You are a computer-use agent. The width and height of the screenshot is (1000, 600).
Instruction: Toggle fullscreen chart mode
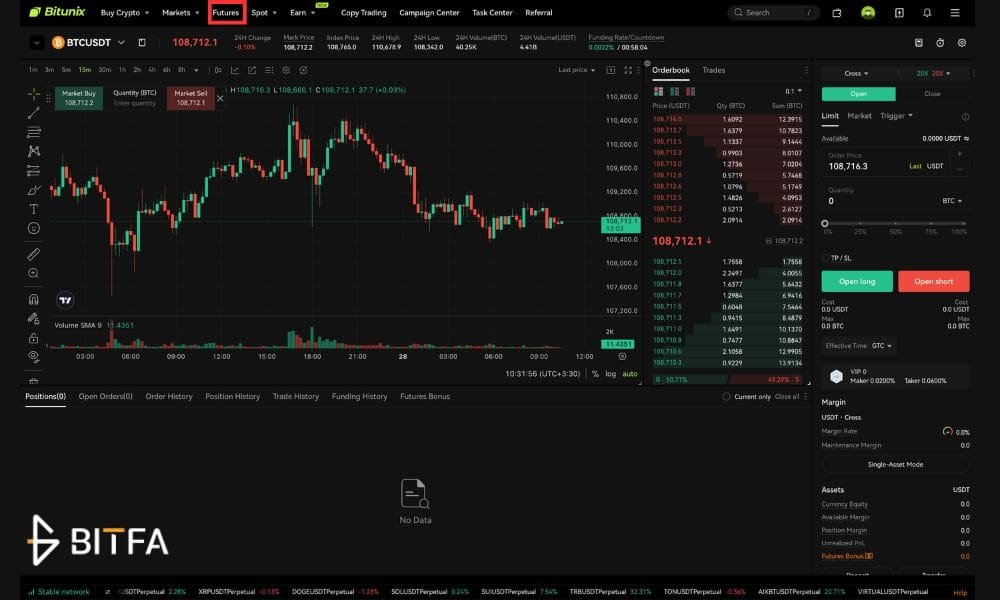point(628,70)
